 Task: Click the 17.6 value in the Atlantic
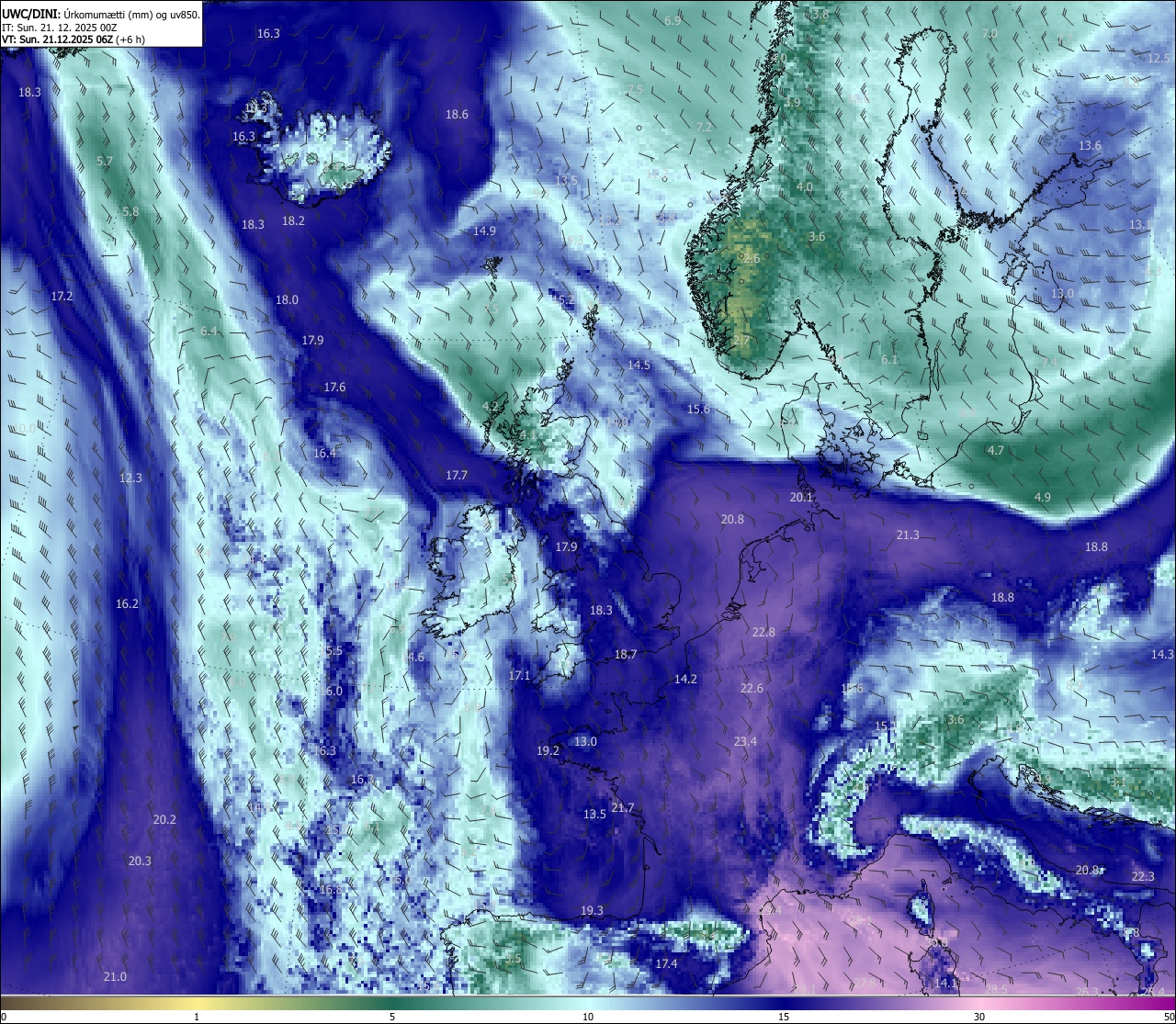click(334, 388)
